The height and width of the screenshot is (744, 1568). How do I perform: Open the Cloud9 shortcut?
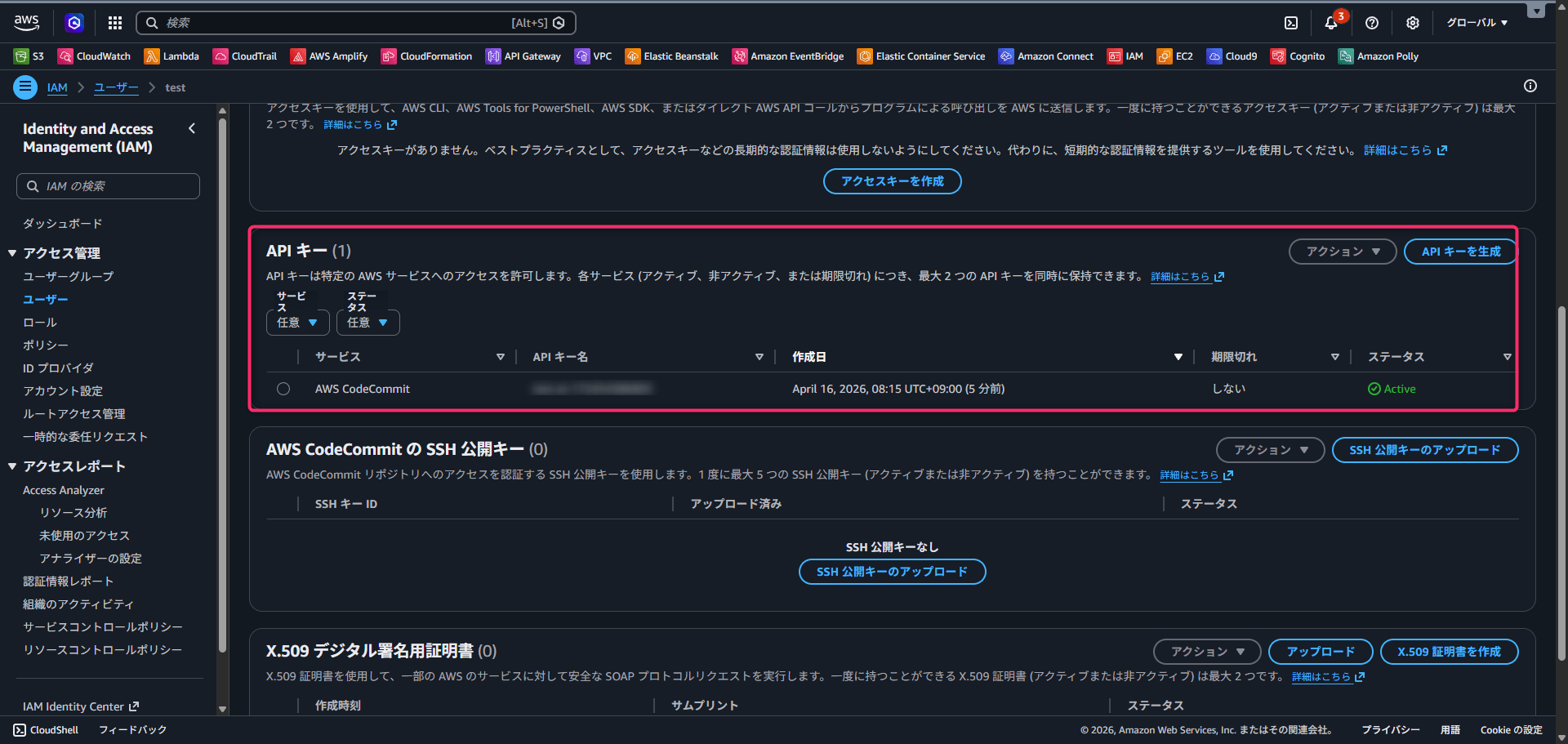[x=1232, y=56]
